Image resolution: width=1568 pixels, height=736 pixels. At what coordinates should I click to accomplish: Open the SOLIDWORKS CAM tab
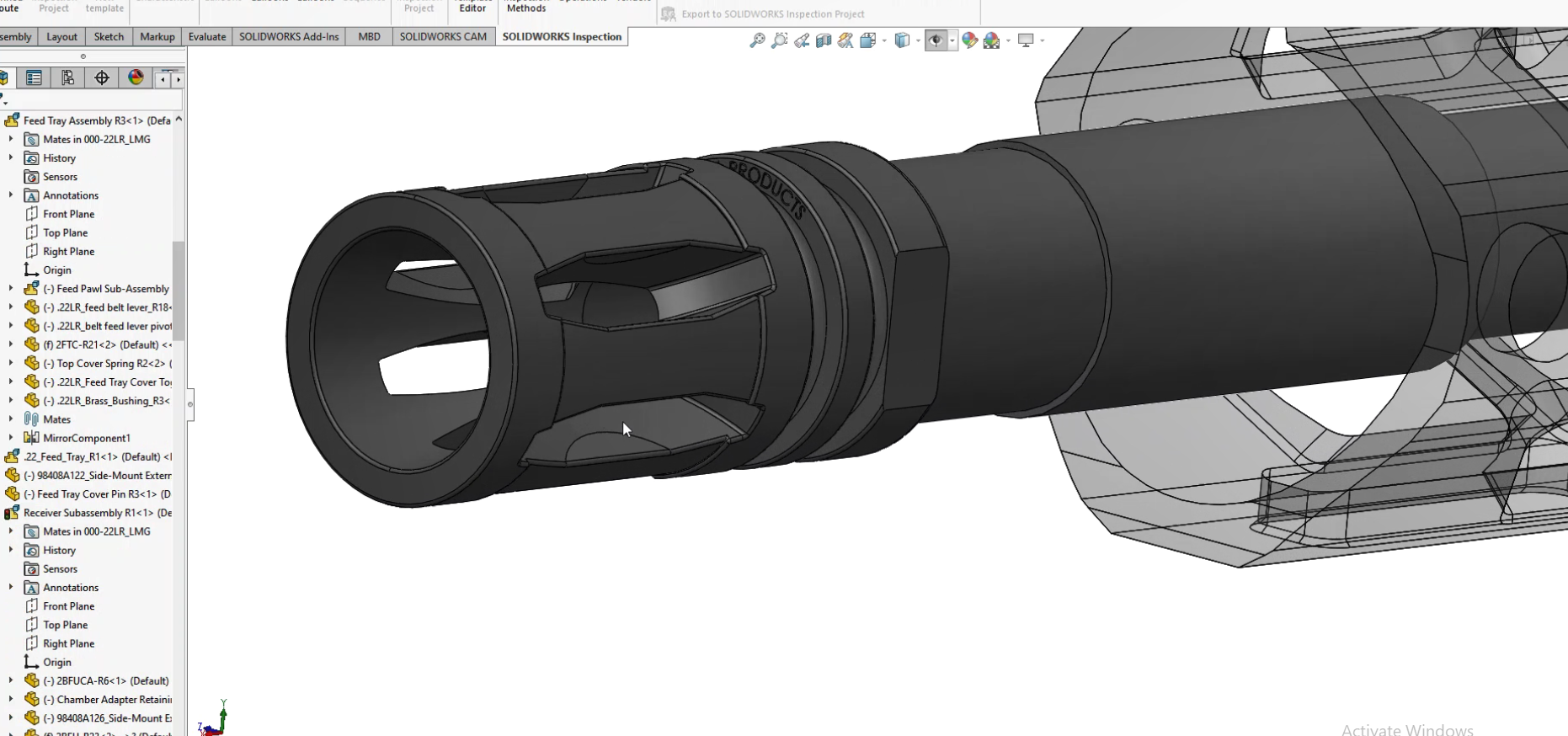(443, 37)
